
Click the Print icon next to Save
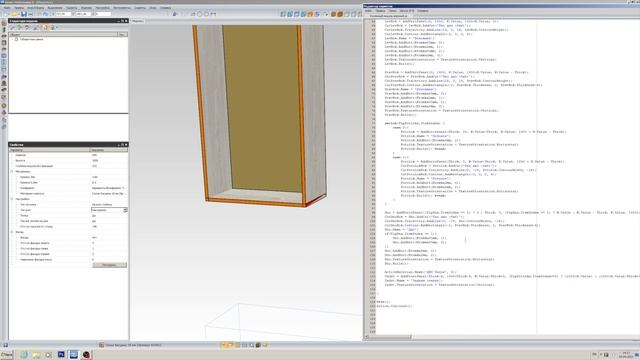click(31, 14)
